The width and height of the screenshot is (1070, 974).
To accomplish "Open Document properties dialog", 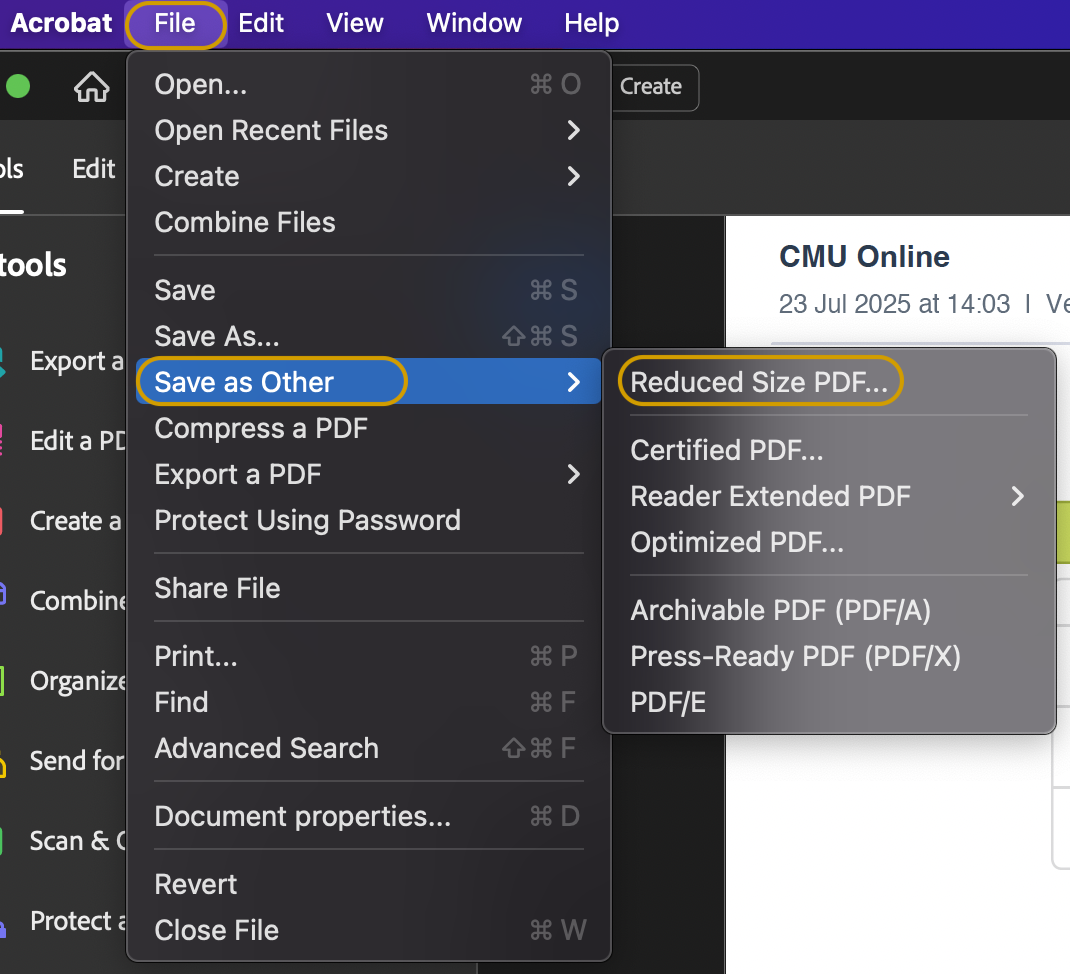I will (302, 816).
